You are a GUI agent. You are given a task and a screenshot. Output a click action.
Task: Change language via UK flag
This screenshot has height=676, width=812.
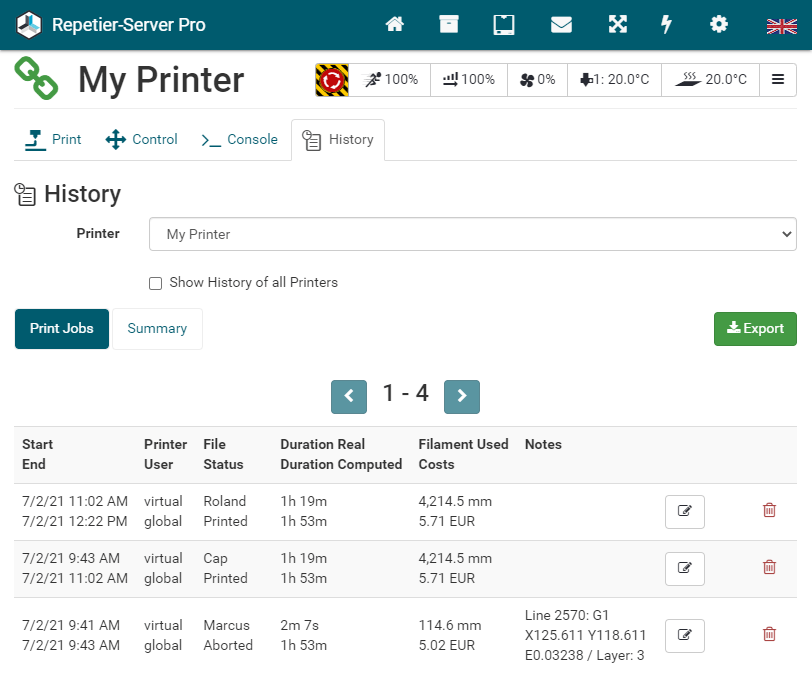[781, 25]
